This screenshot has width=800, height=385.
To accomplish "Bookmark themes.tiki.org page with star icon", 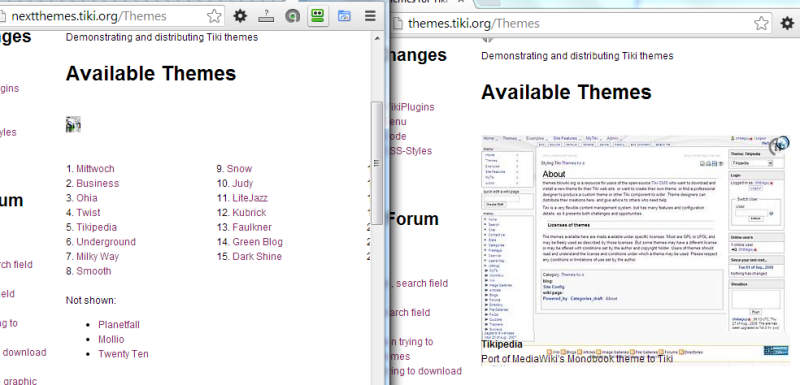I will tap(761, 23).
